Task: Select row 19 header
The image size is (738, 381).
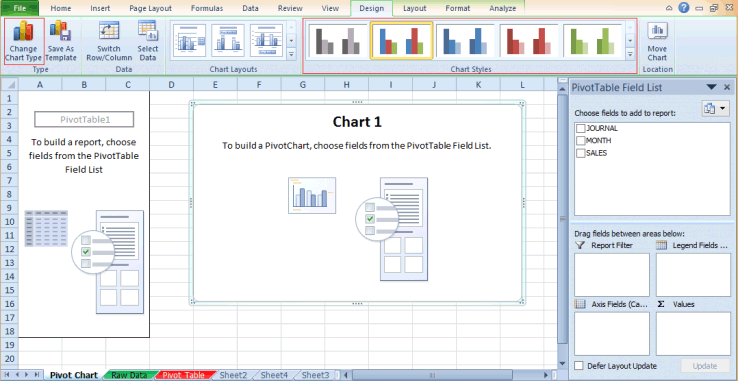Action: 9,345
